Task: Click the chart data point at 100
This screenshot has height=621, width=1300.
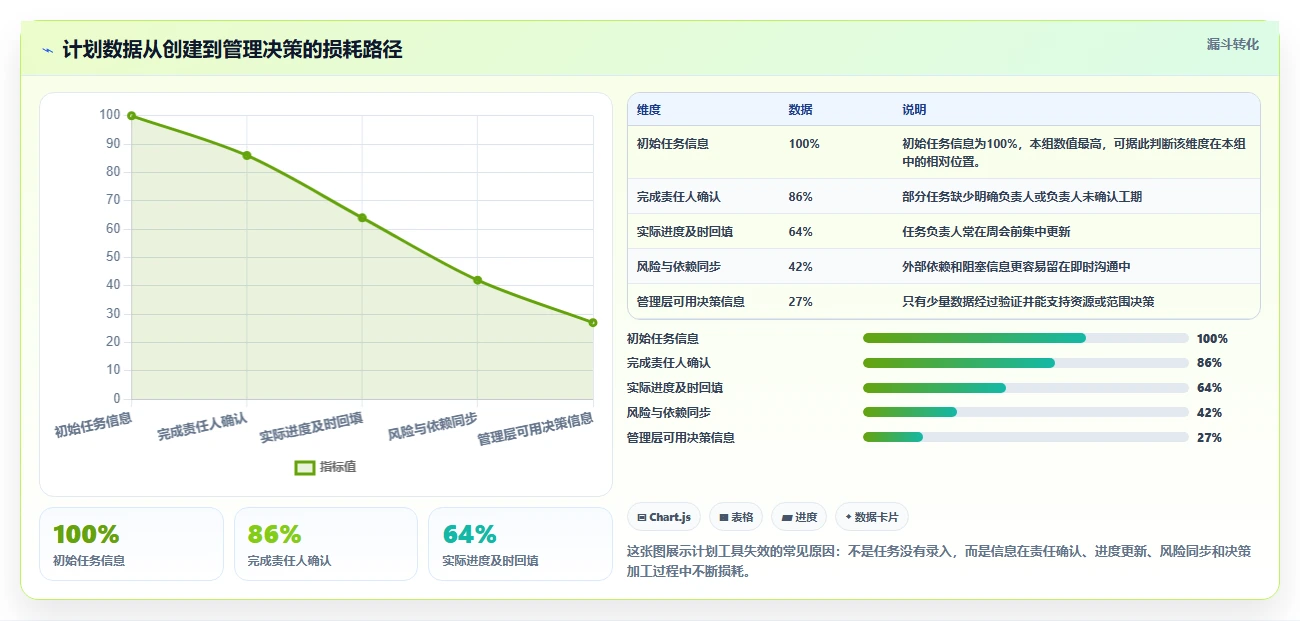Action: coord(131,116)
